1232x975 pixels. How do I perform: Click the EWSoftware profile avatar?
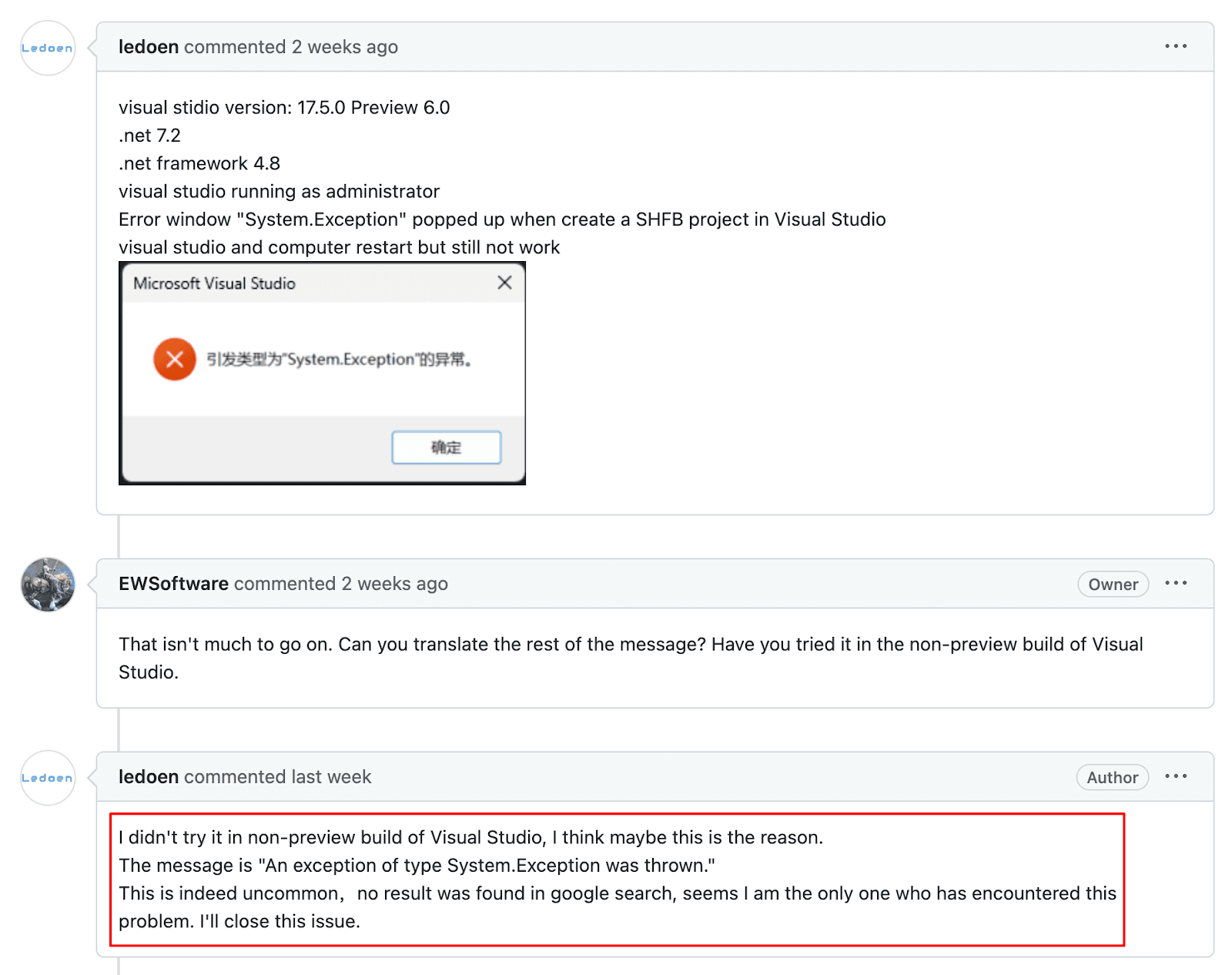click(x=48, y=585)
